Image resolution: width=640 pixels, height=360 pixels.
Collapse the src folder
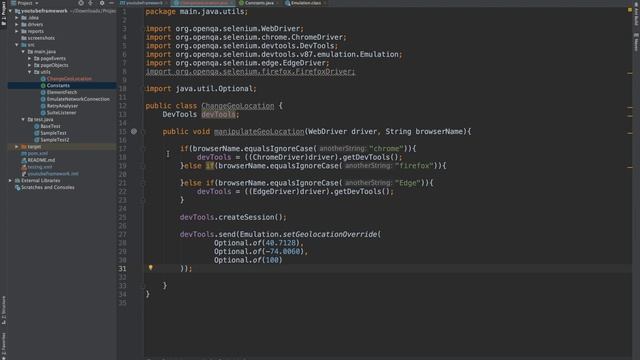(x=17, y=45)
